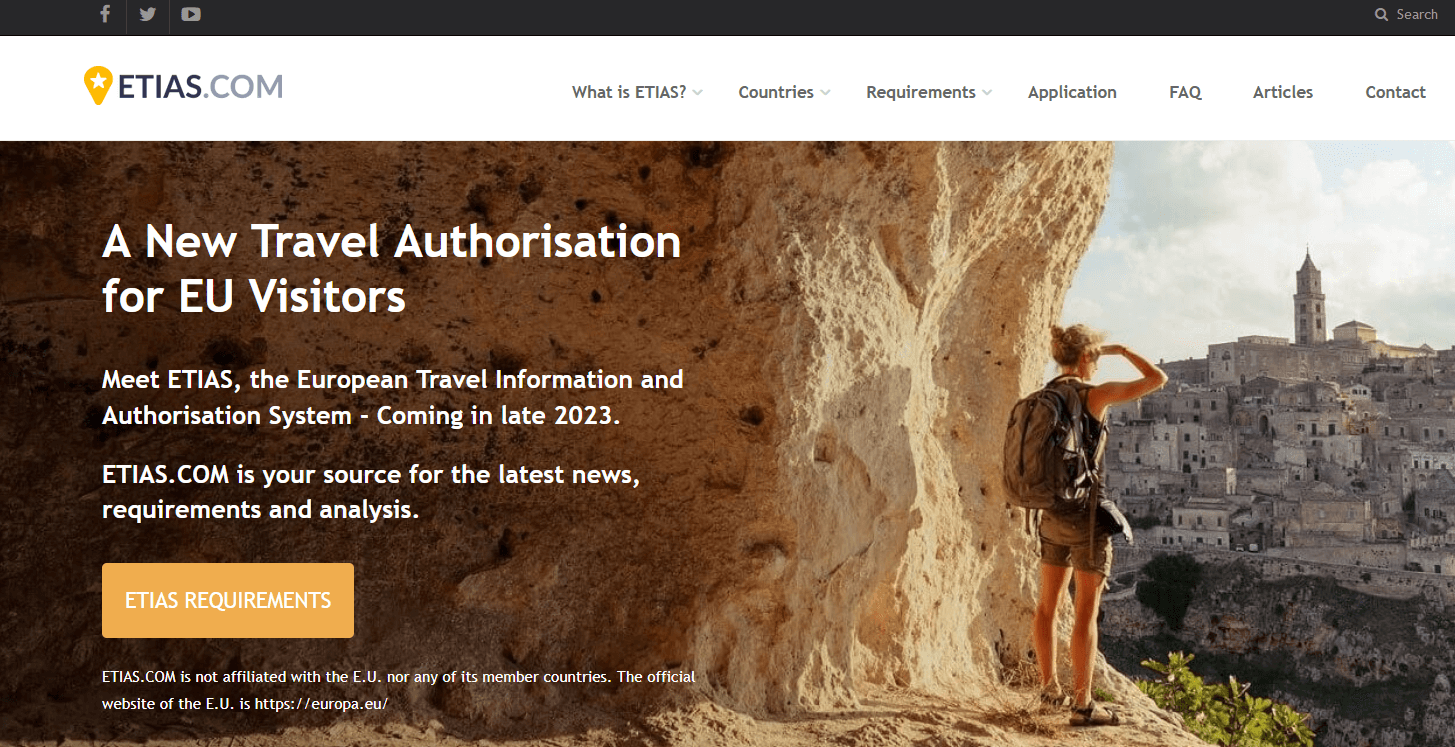The width and height of the screenshot is (1455, 747).
Task: Expand the Countries dropdown arrow
Action: point(825,92)
